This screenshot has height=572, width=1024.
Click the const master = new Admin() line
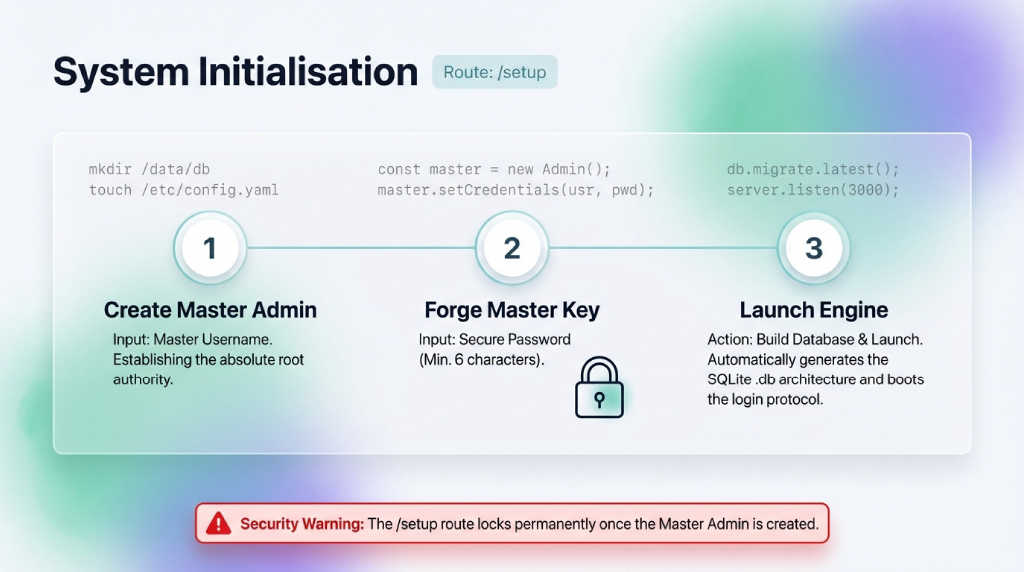click(x=494, y=170)
